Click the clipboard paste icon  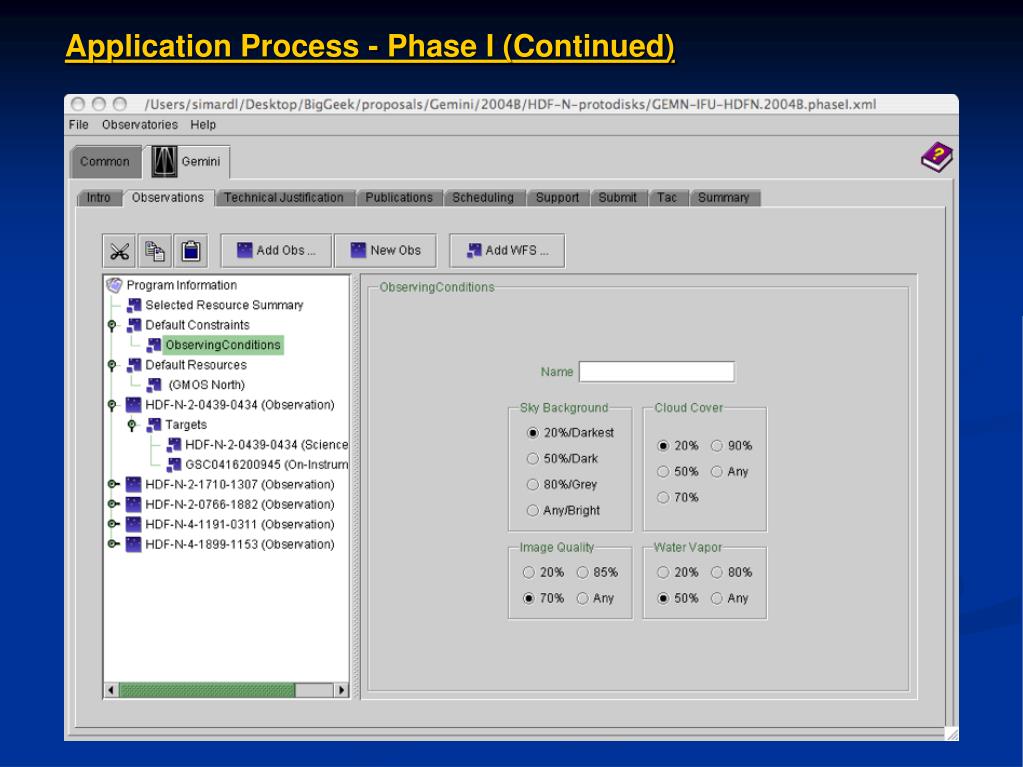[x=191, y=251]
